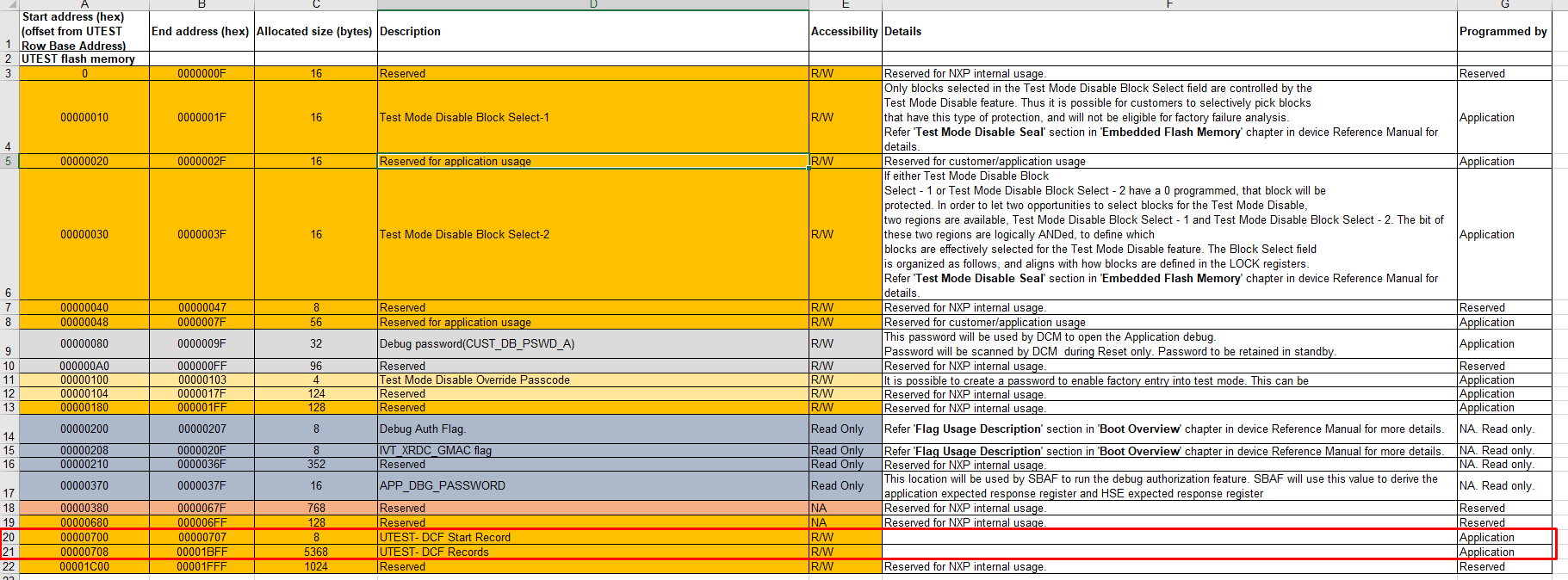The image size is (1568, 580).
Task: Click 'Read Only' cell in APP_DBG_PASSWORD row
Action: click(846, 485)
